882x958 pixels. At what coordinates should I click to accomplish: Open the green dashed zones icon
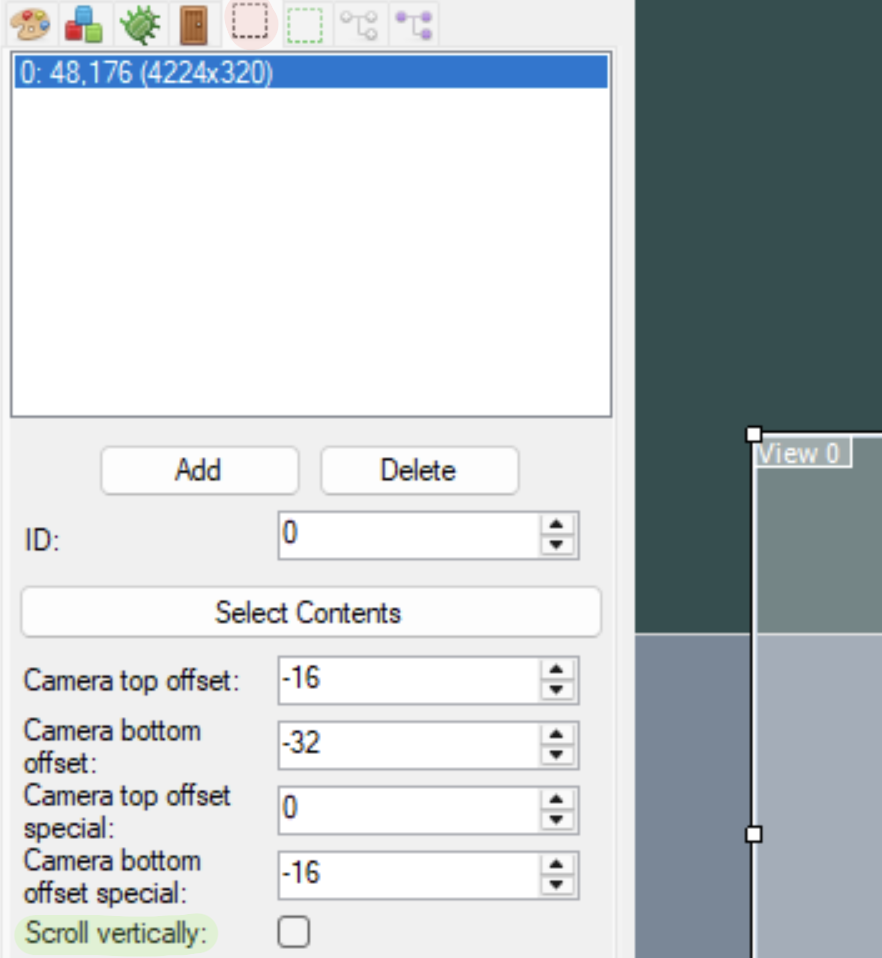pyautogui.click(x=305, y=24)
